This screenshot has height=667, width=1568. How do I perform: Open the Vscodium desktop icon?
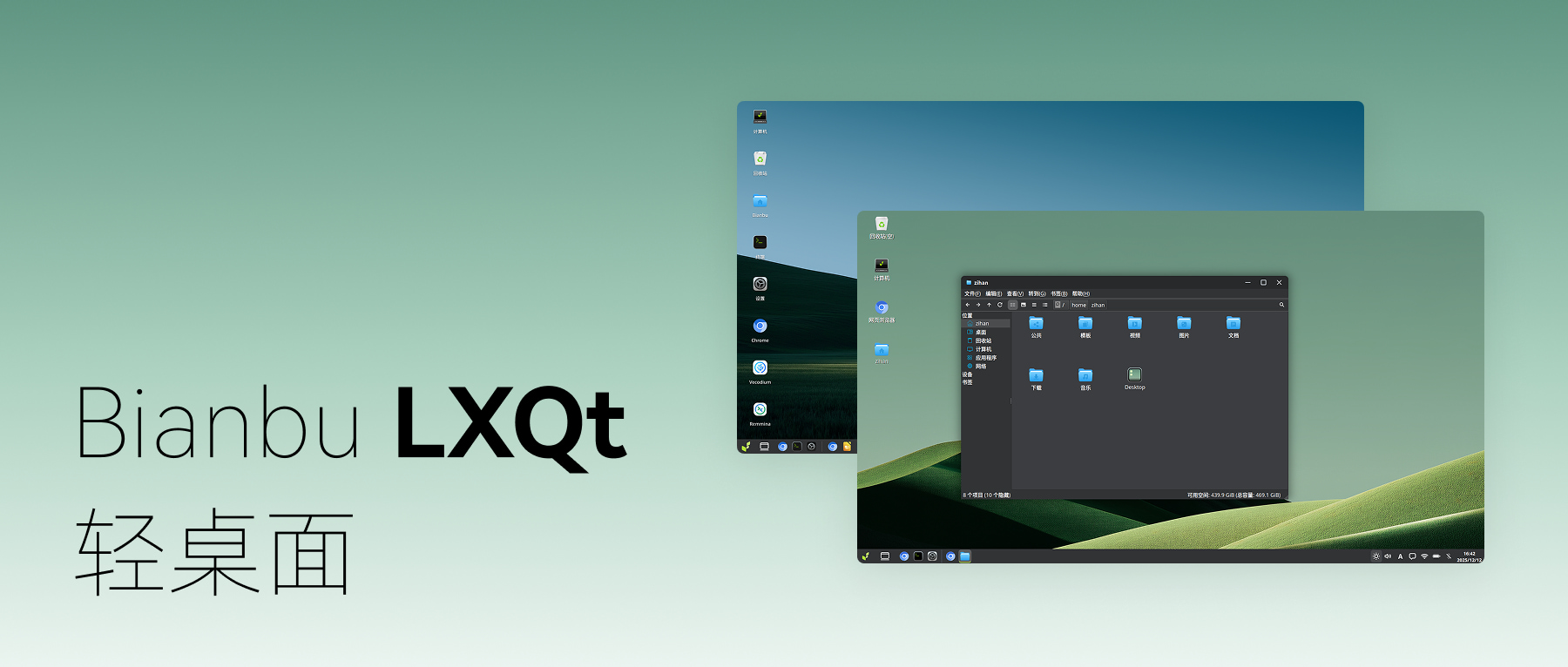click(x=760, y=368)
